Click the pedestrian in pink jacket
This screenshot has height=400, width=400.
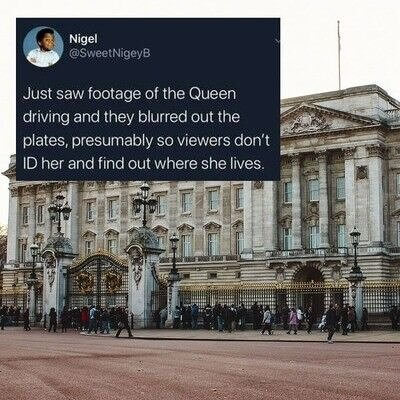pyautogui.click(x=293, y=321)
